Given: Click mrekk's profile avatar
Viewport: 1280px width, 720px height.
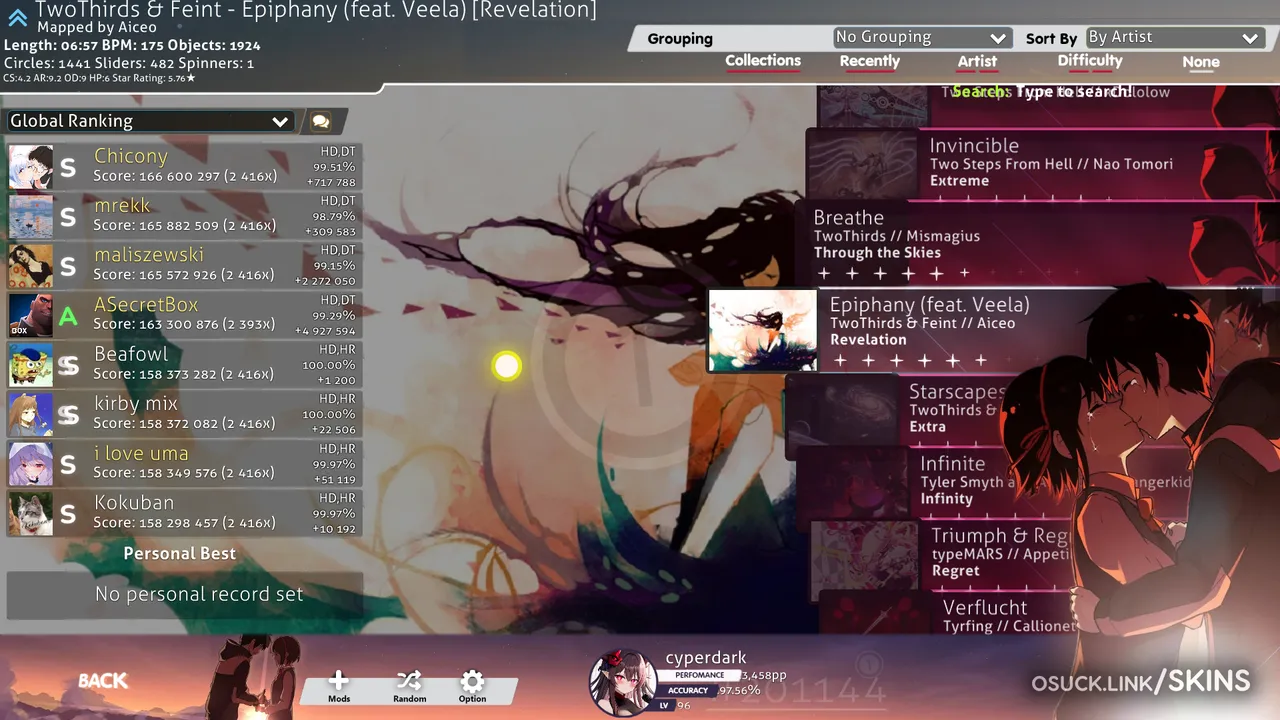Looking at the screenshot, I should pos(31,216).
